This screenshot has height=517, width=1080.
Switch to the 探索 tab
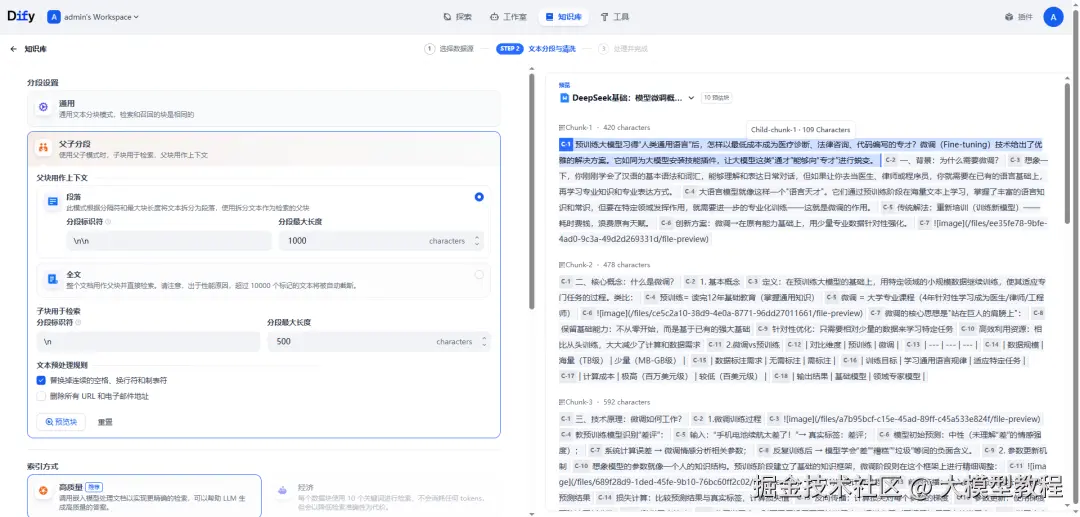point(457,17)
